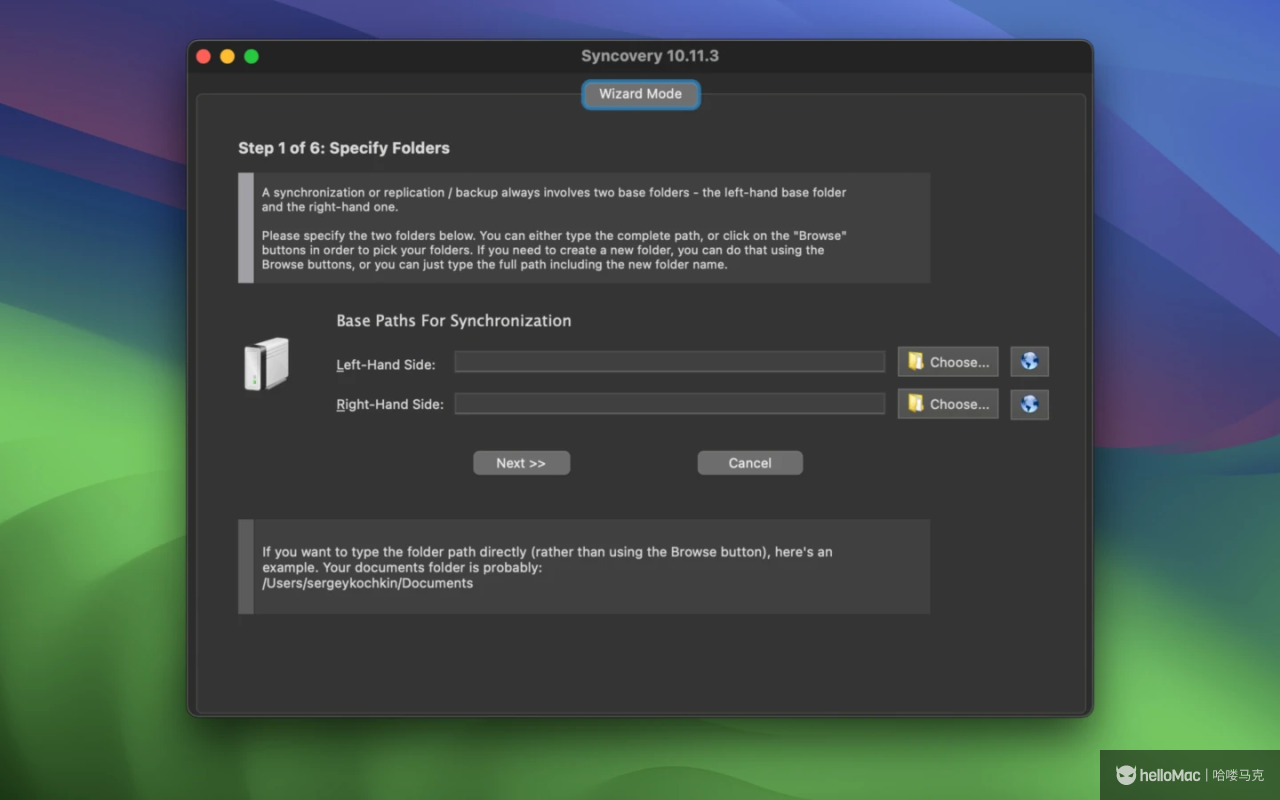
Task: Choose folder for Right-Hand Side
Action: click(948, 404)
